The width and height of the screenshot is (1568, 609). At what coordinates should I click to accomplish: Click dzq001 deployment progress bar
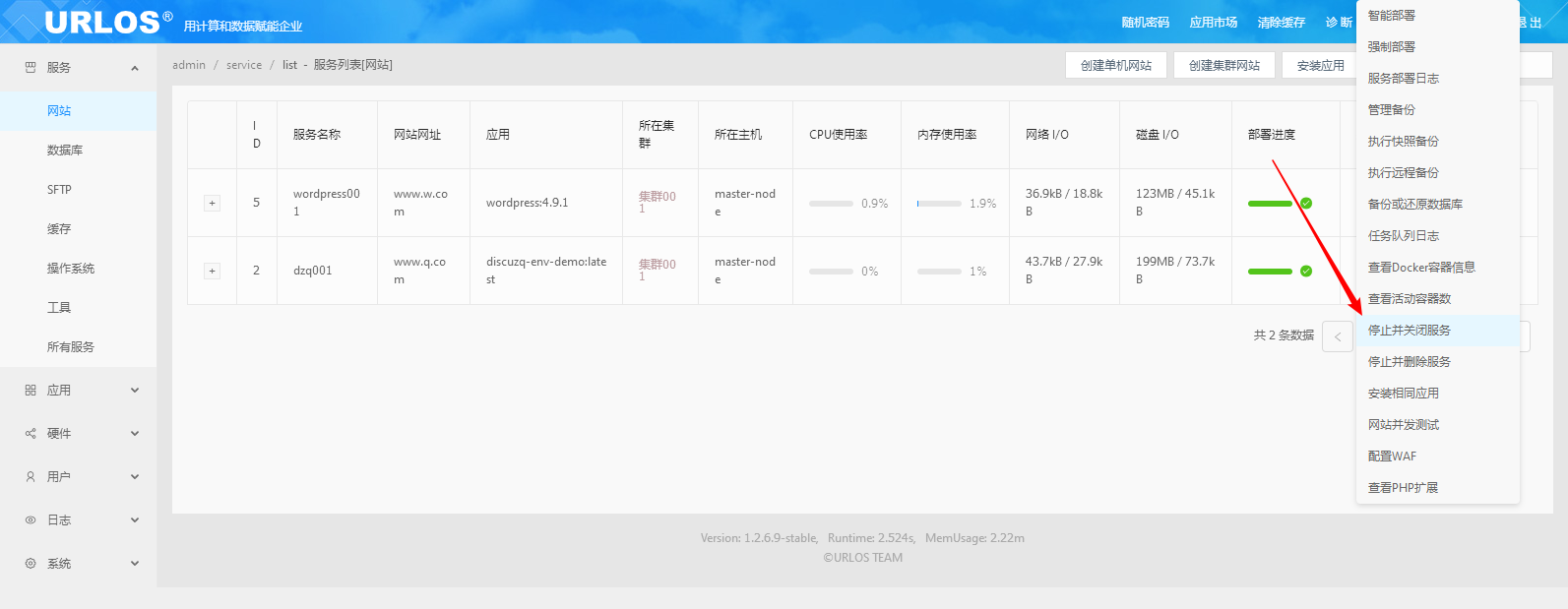coord(1270,272)
